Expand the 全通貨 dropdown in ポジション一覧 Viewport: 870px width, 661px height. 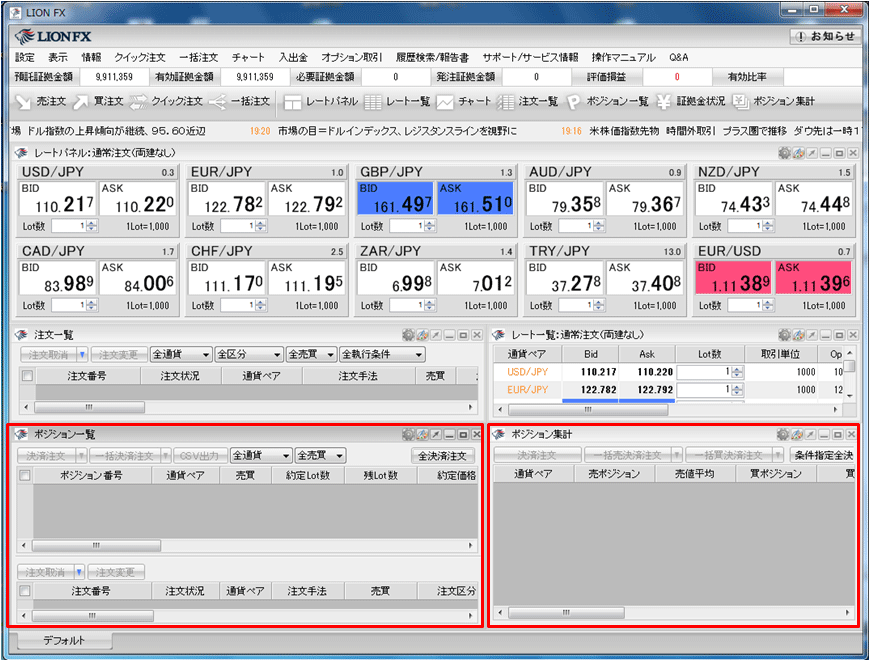point(261,456)
